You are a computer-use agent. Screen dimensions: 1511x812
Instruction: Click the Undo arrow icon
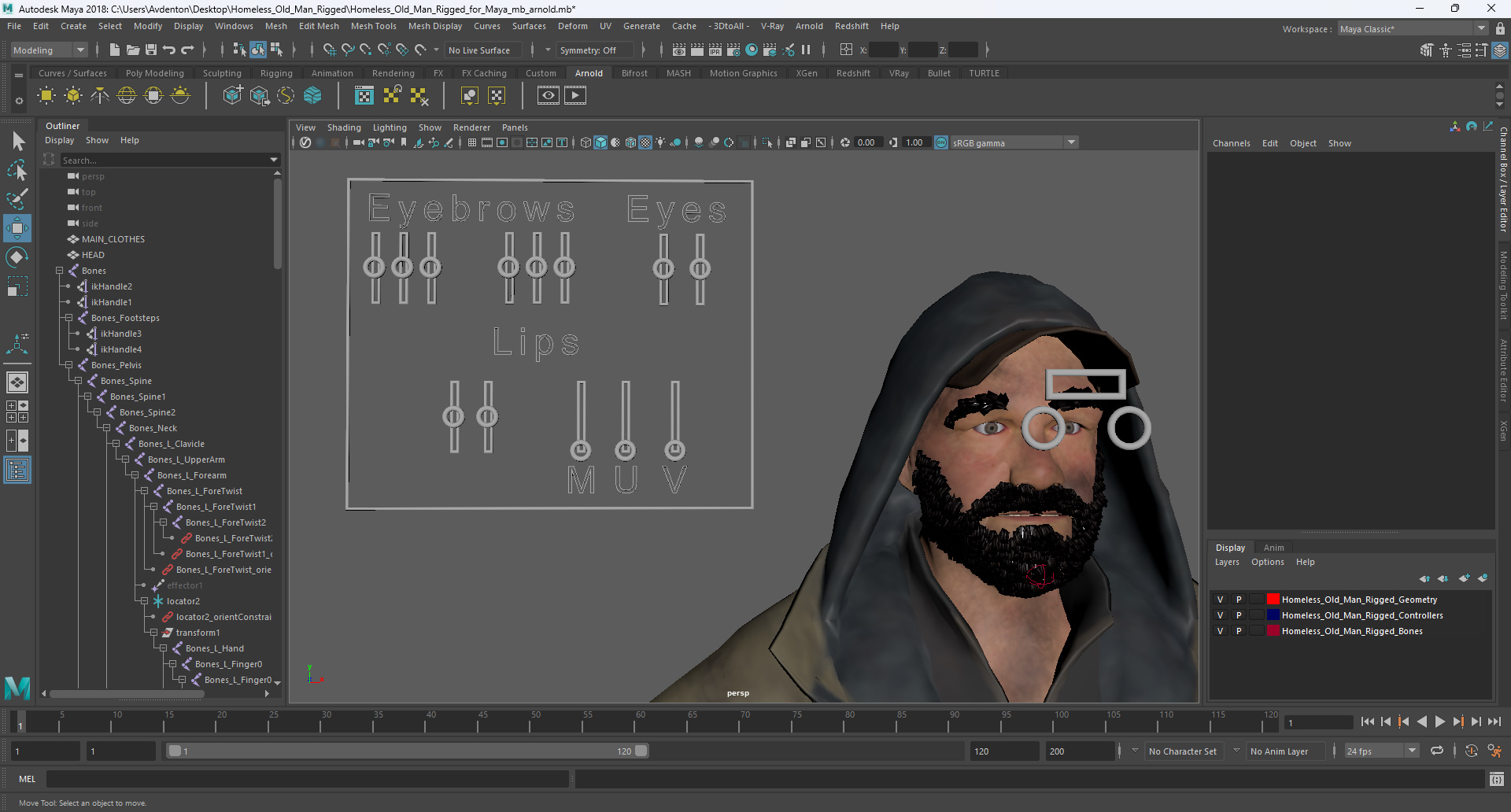click(169, 50)
